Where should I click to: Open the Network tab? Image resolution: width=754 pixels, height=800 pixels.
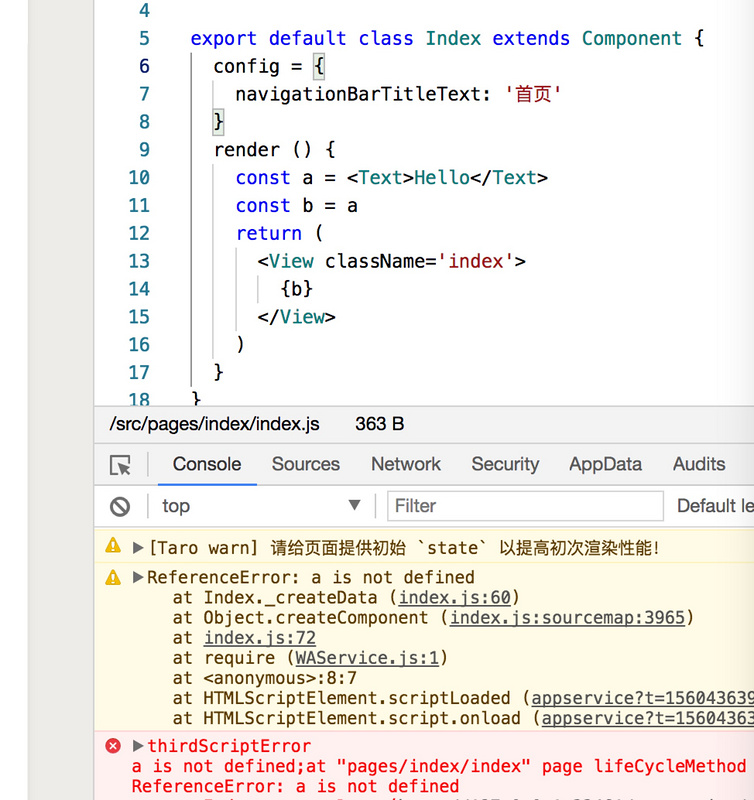pos(405,464)
